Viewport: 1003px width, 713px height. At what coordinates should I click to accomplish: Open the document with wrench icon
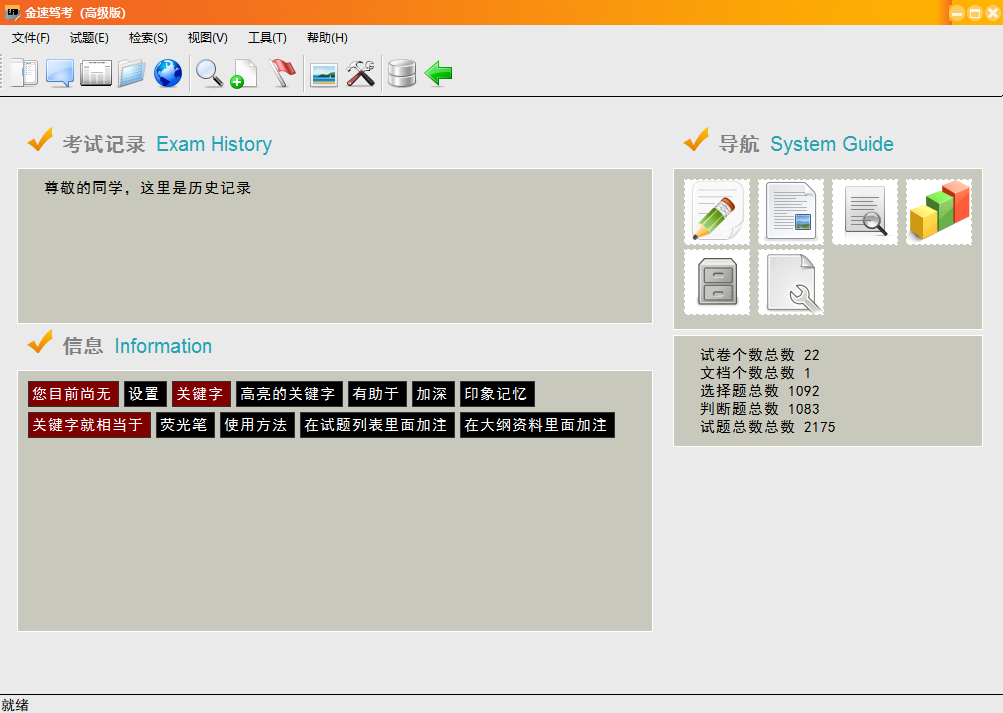tap(791, 282)
